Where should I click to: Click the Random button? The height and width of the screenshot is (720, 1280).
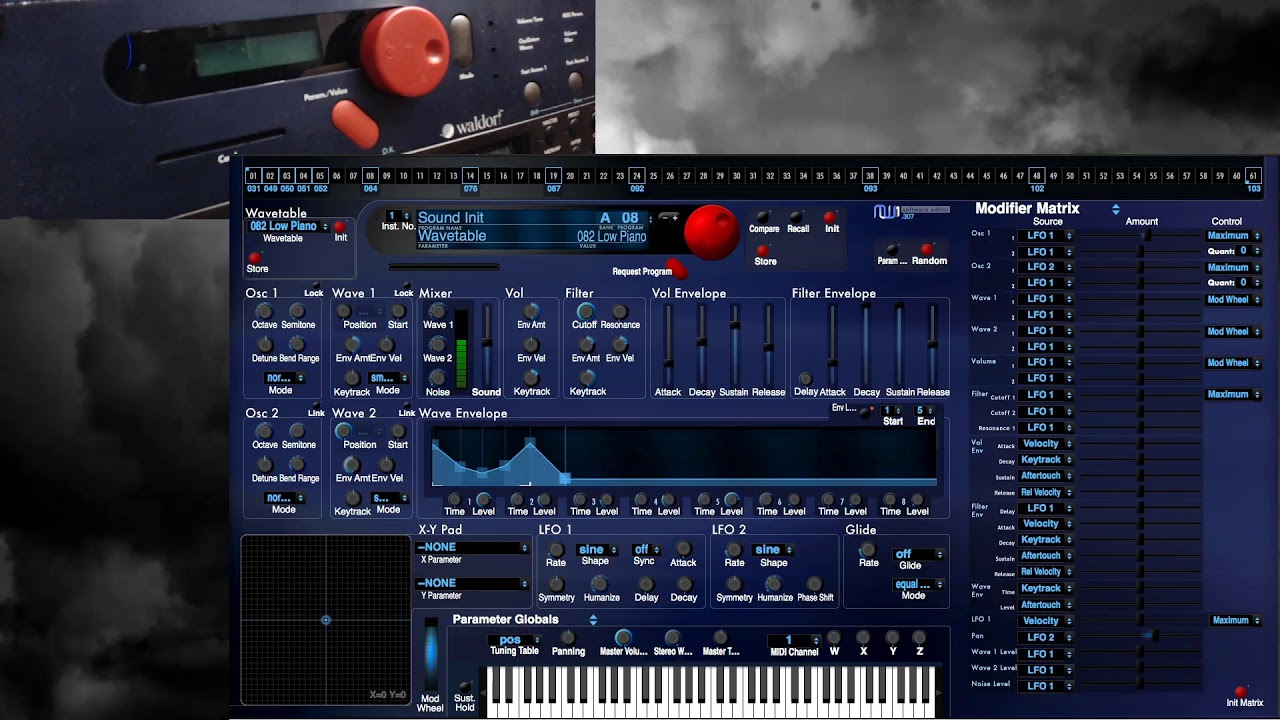point(927,249)
